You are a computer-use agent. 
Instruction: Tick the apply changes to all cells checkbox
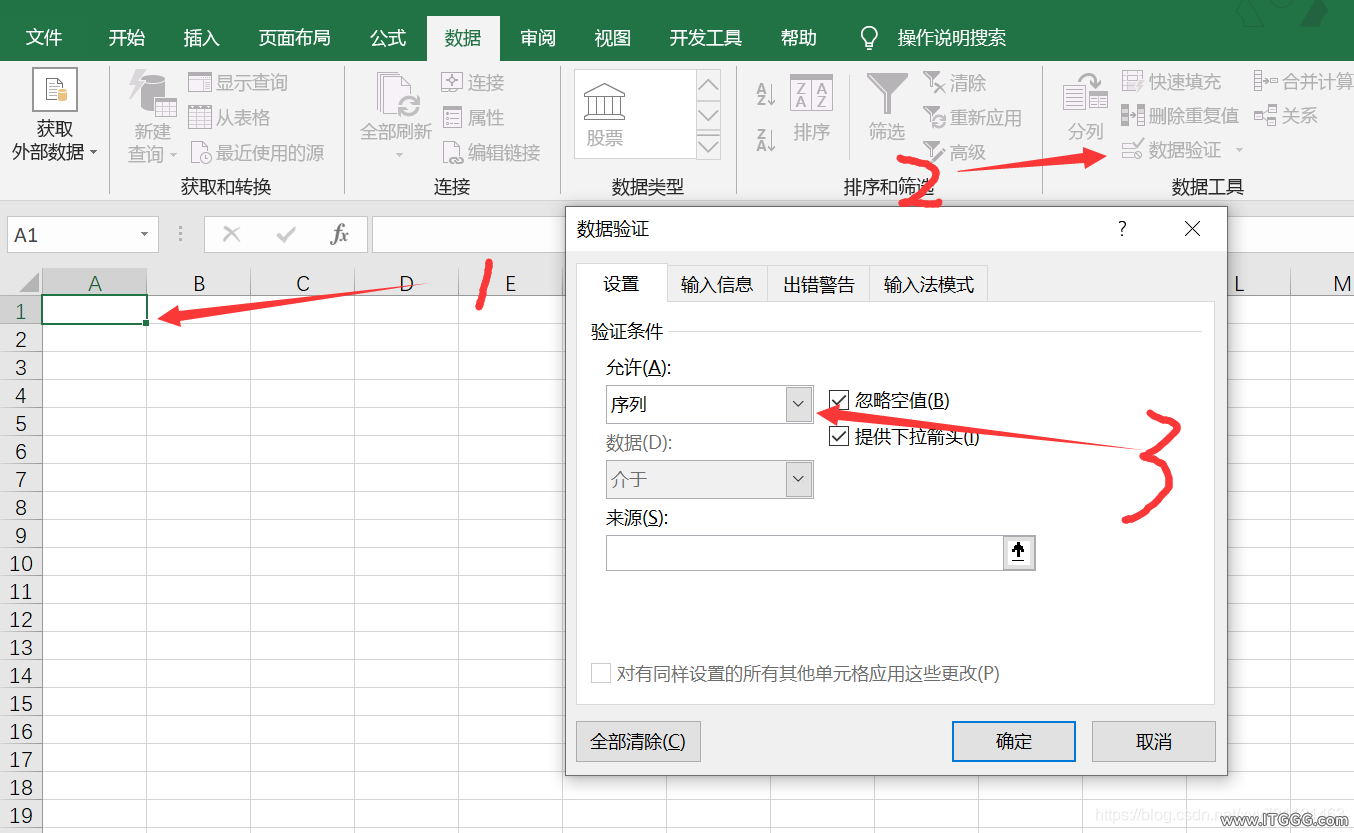[x=601, y=673]
